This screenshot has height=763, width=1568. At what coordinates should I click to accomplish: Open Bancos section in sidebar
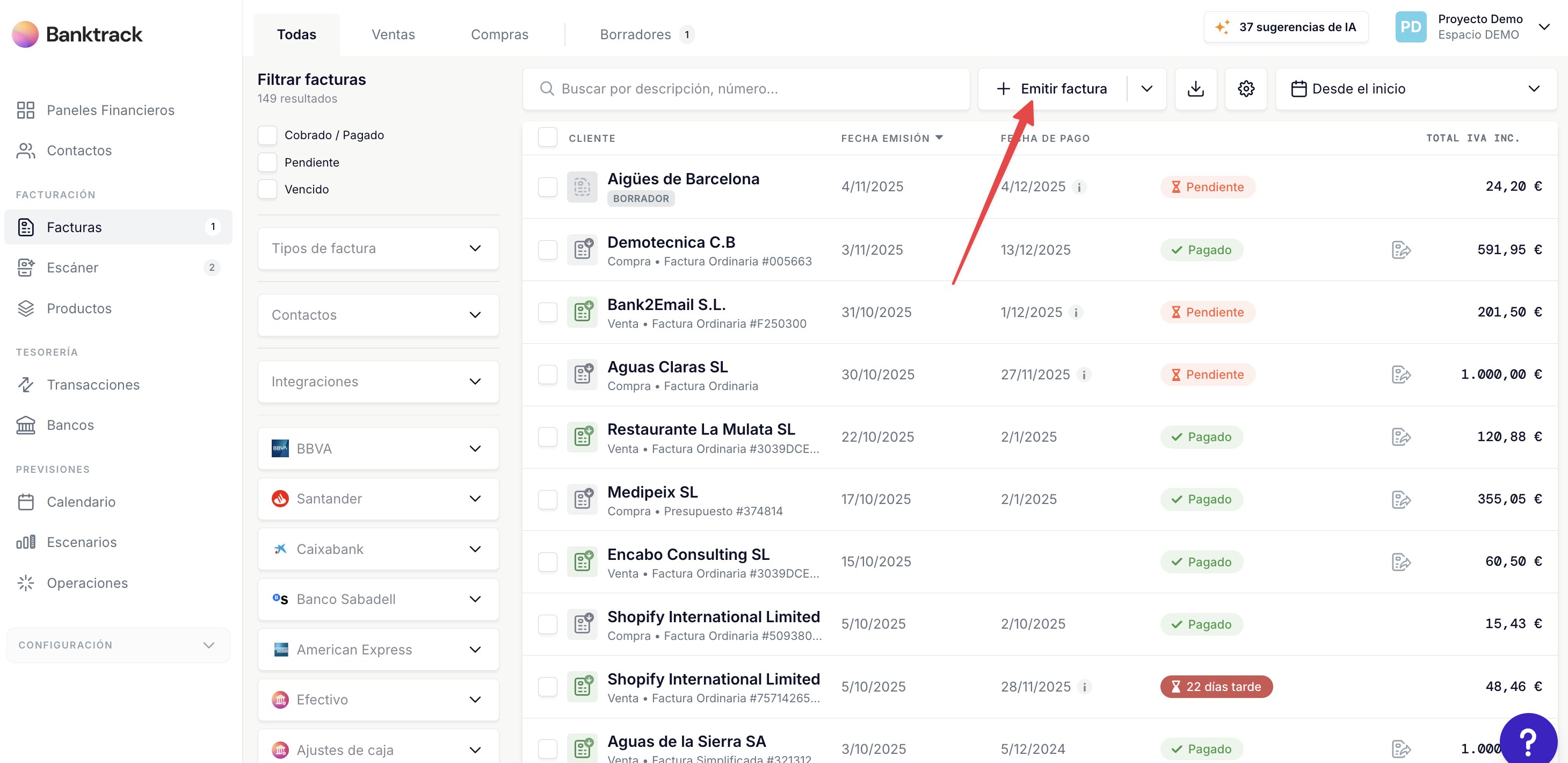coord(70,425)
